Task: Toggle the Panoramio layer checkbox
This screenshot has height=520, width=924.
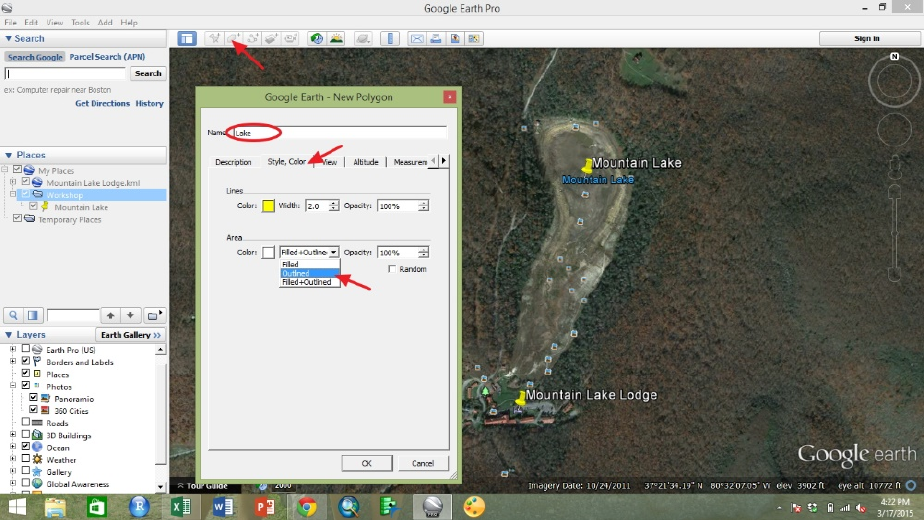Action: tap(34, 398)
